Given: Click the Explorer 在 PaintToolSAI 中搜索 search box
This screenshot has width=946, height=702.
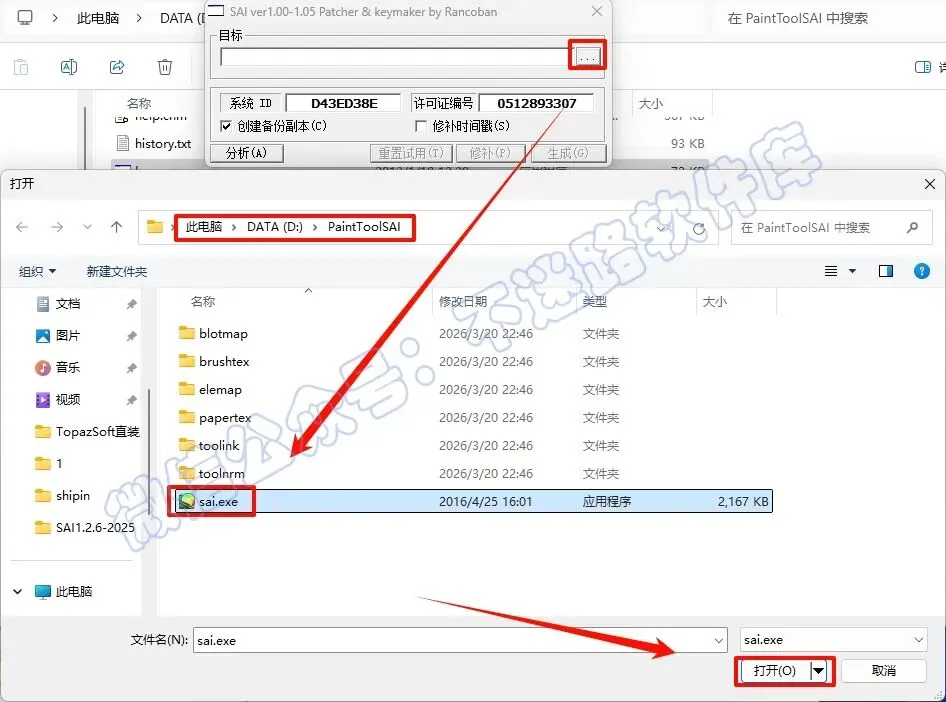Looking at the screenshot, I should 798,18.
